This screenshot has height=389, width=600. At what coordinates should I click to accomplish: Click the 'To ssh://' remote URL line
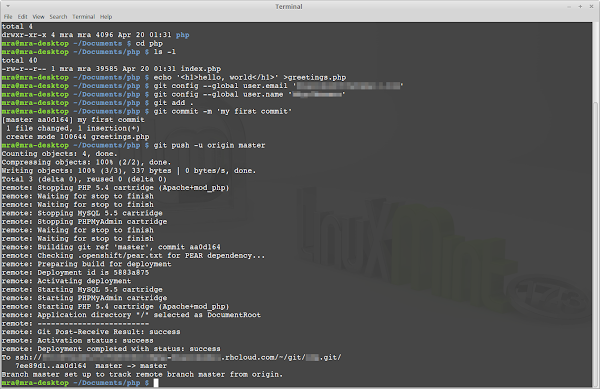171,357
